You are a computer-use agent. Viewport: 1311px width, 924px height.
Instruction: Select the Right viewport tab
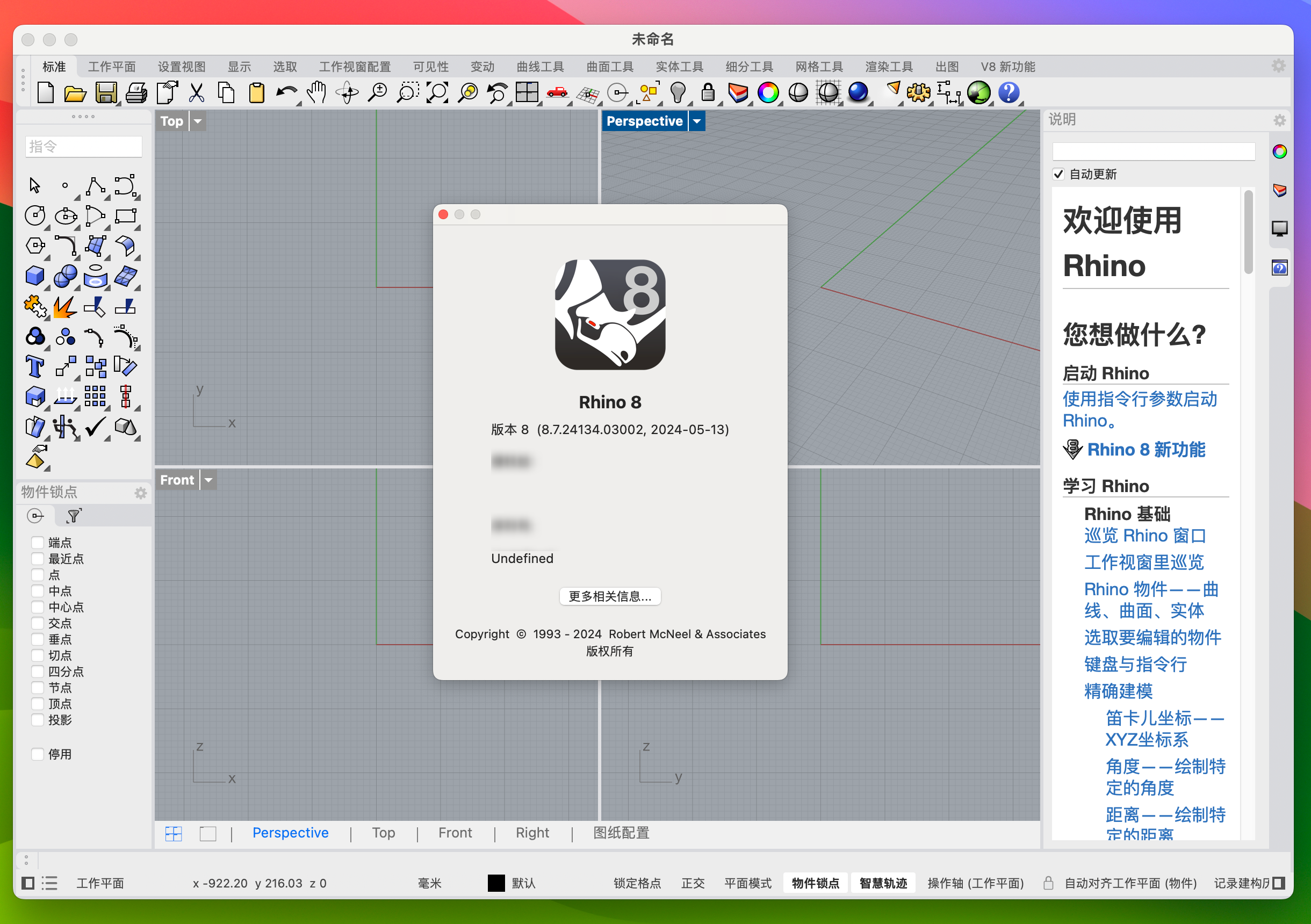pos(532,833)
